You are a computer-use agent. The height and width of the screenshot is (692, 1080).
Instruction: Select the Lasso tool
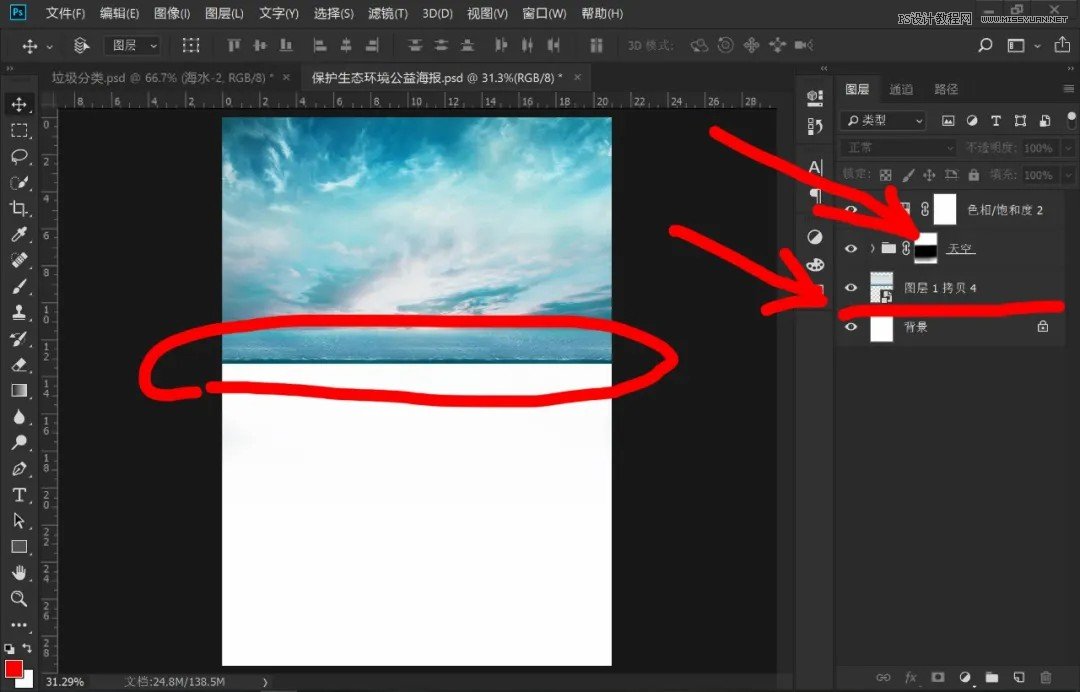click(20, 157)
